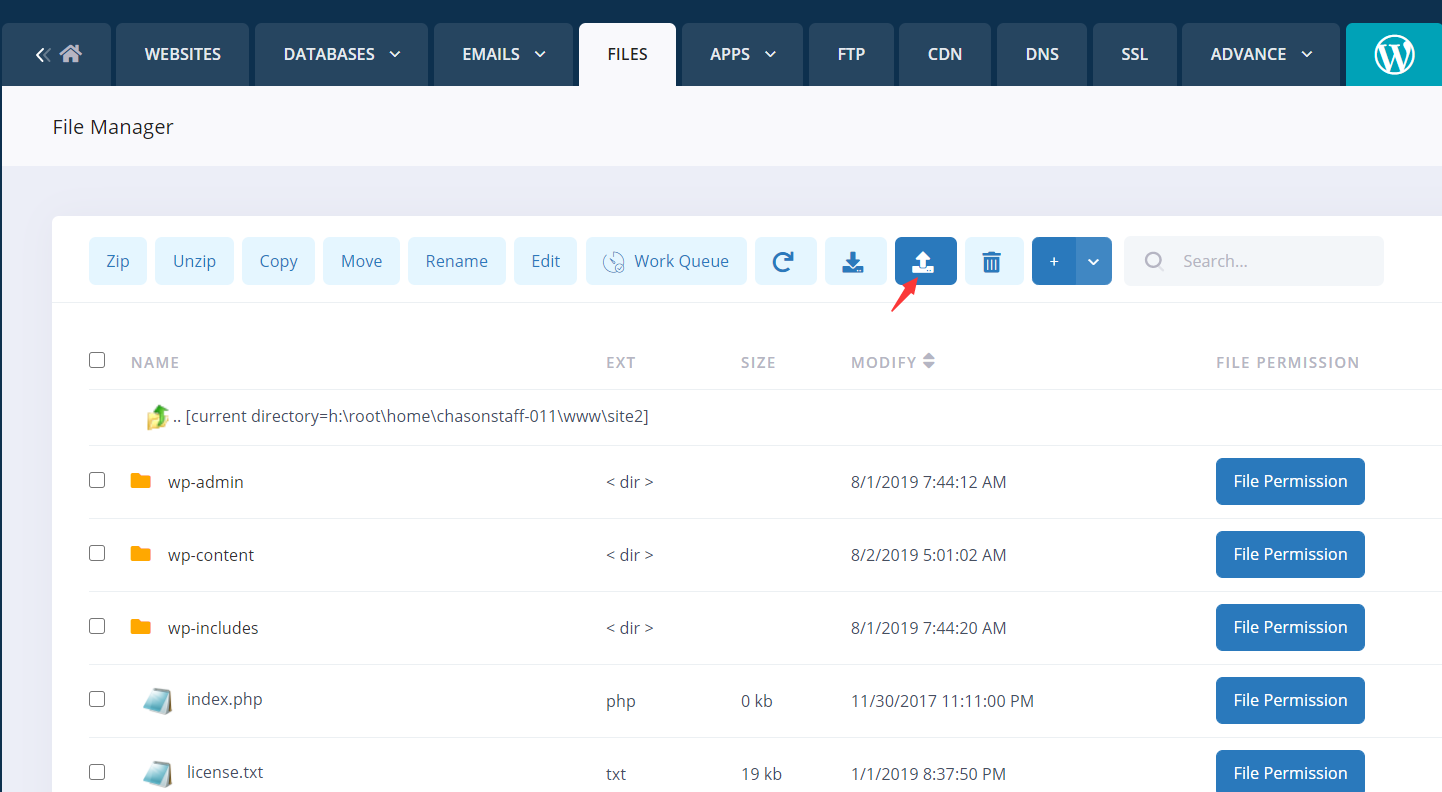Screen dimensions: 1442x792
Task: Click the trash icon to delete files
Action: 994,261
